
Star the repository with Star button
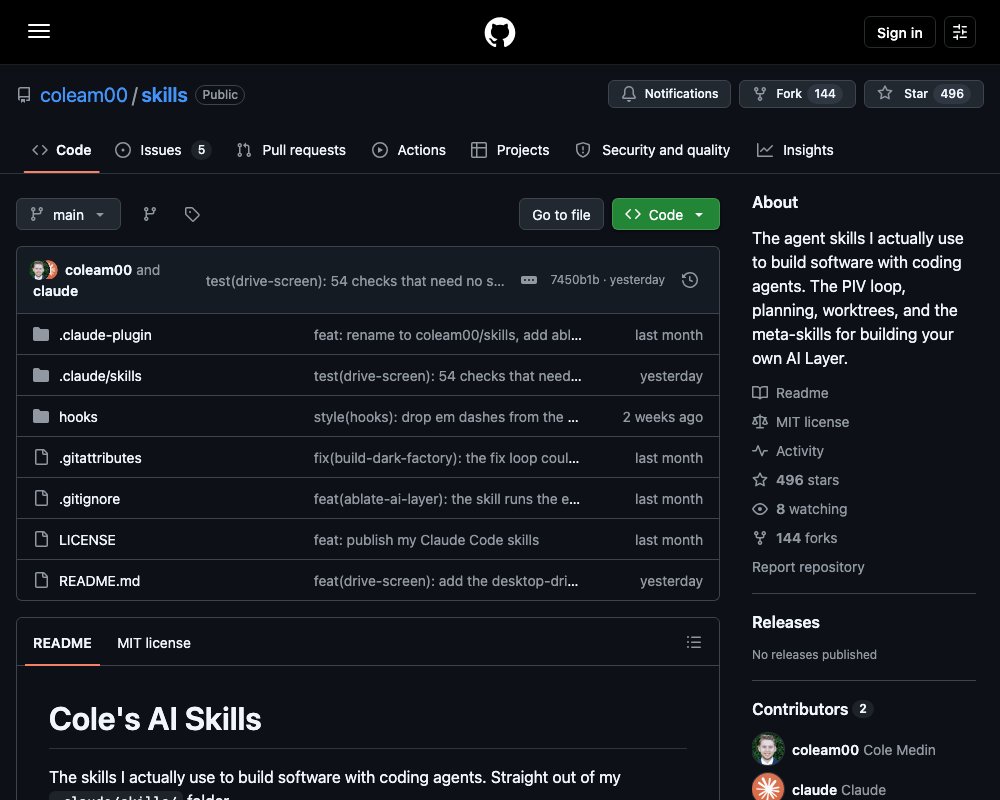coord(923,94)
